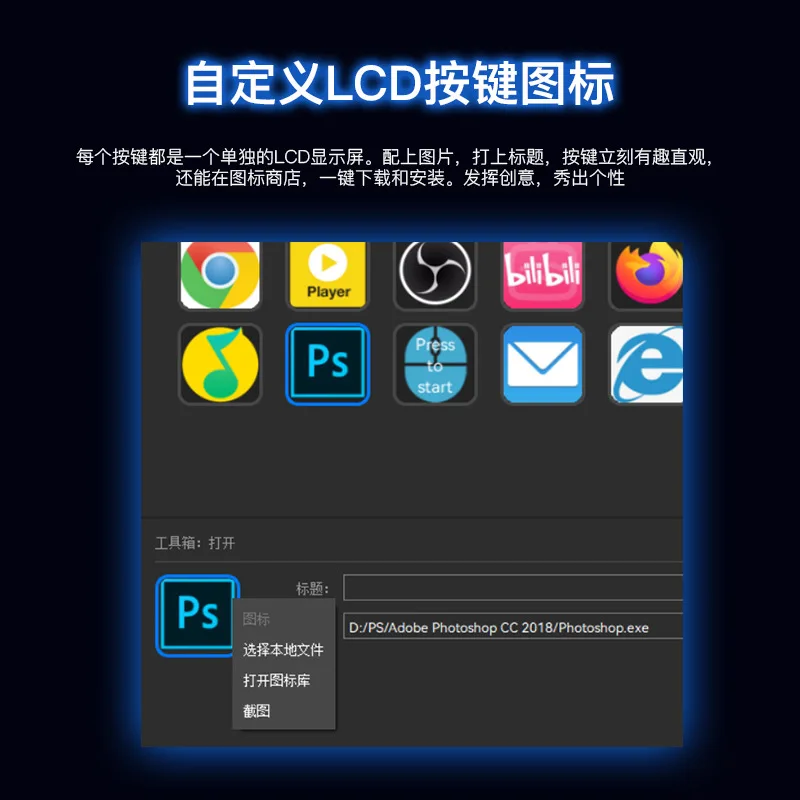Click the heading 自定义LCD按键图标
Image resolution: width=800 pixels, height=800 pixels.
coord(399,83)
